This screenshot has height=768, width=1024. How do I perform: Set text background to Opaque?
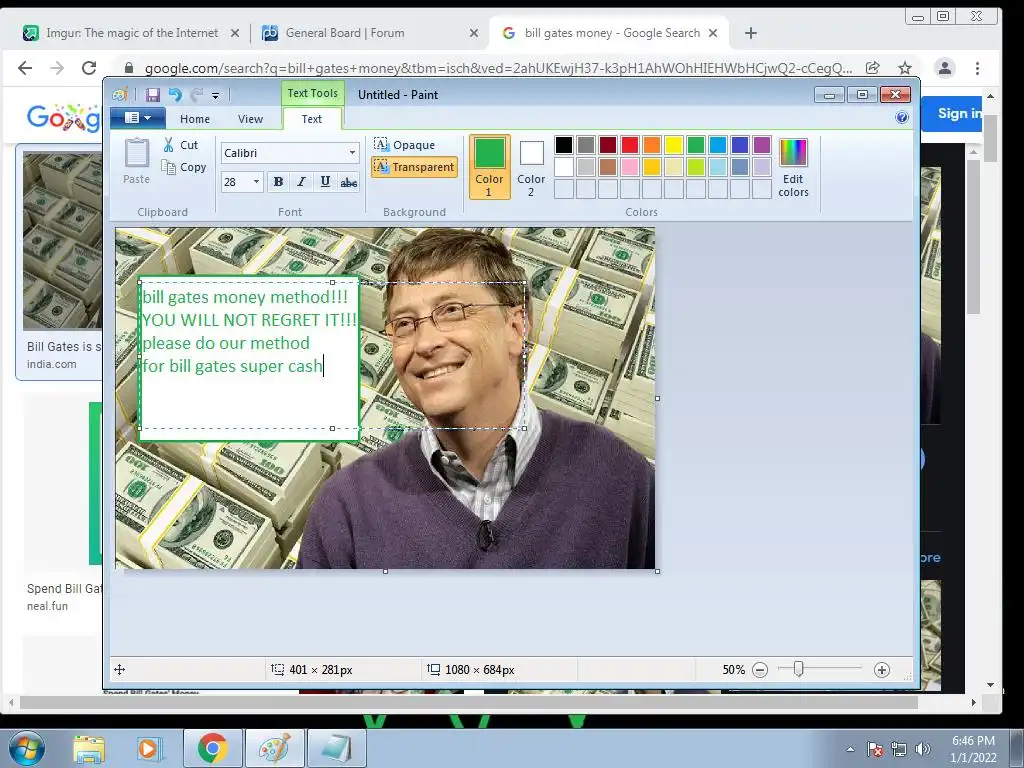(405, 144)
